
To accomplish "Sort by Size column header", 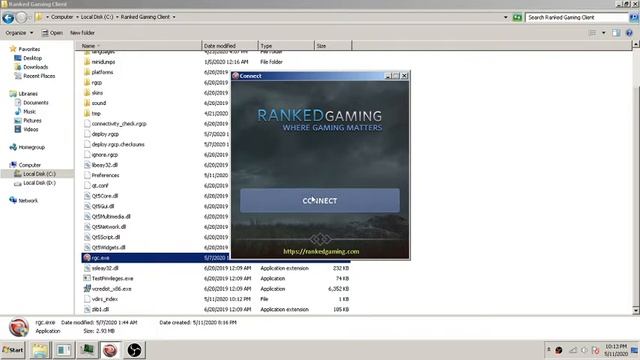I will [x=333, y=46].
